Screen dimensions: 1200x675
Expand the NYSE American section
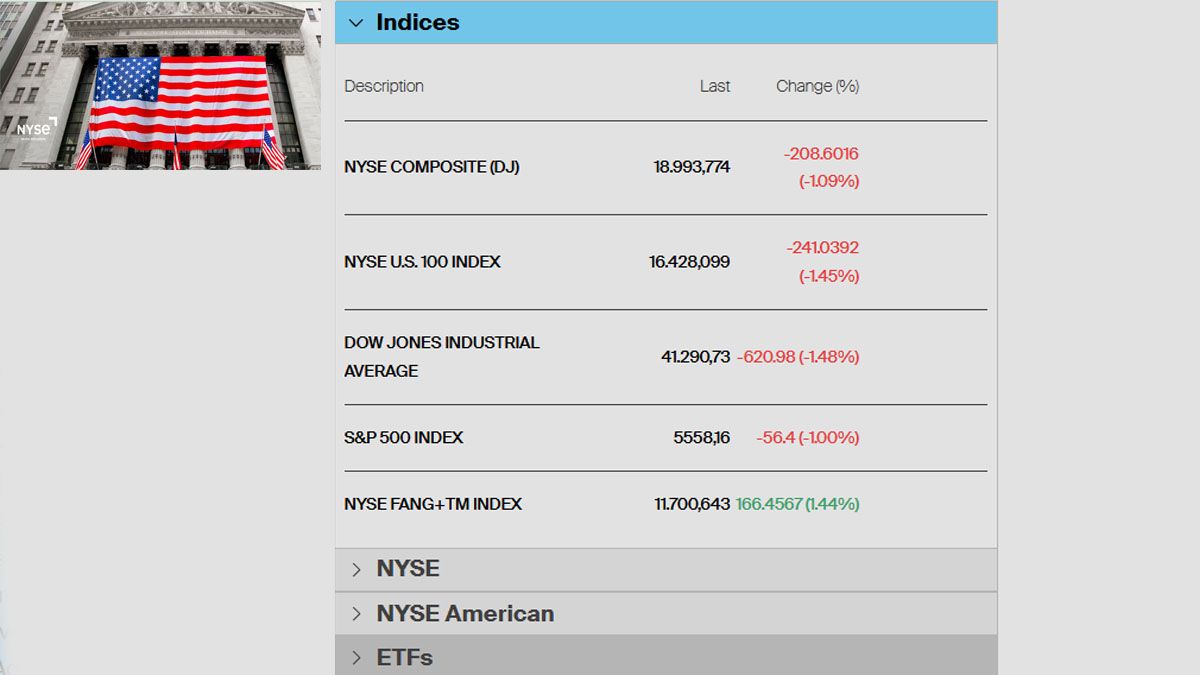click(465, 613)
